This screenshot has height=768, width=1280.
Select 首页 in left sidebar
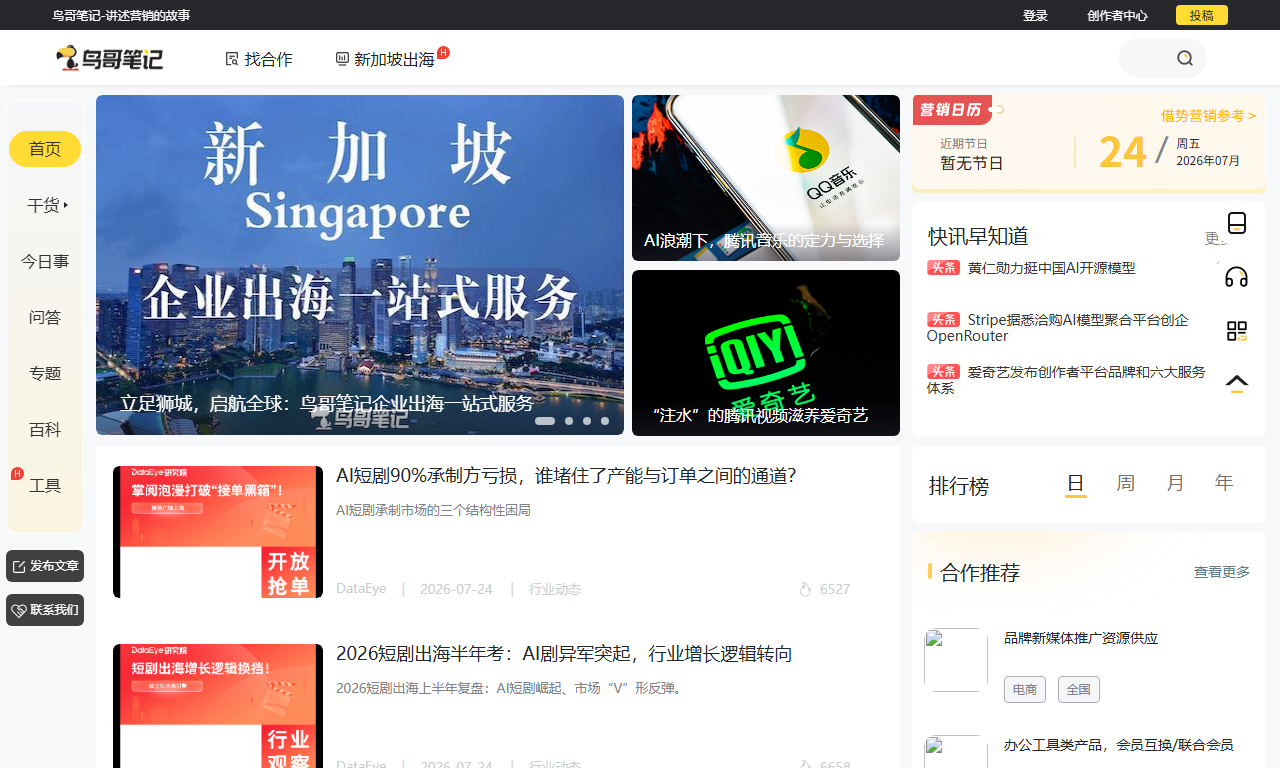(x=45, y=149)
